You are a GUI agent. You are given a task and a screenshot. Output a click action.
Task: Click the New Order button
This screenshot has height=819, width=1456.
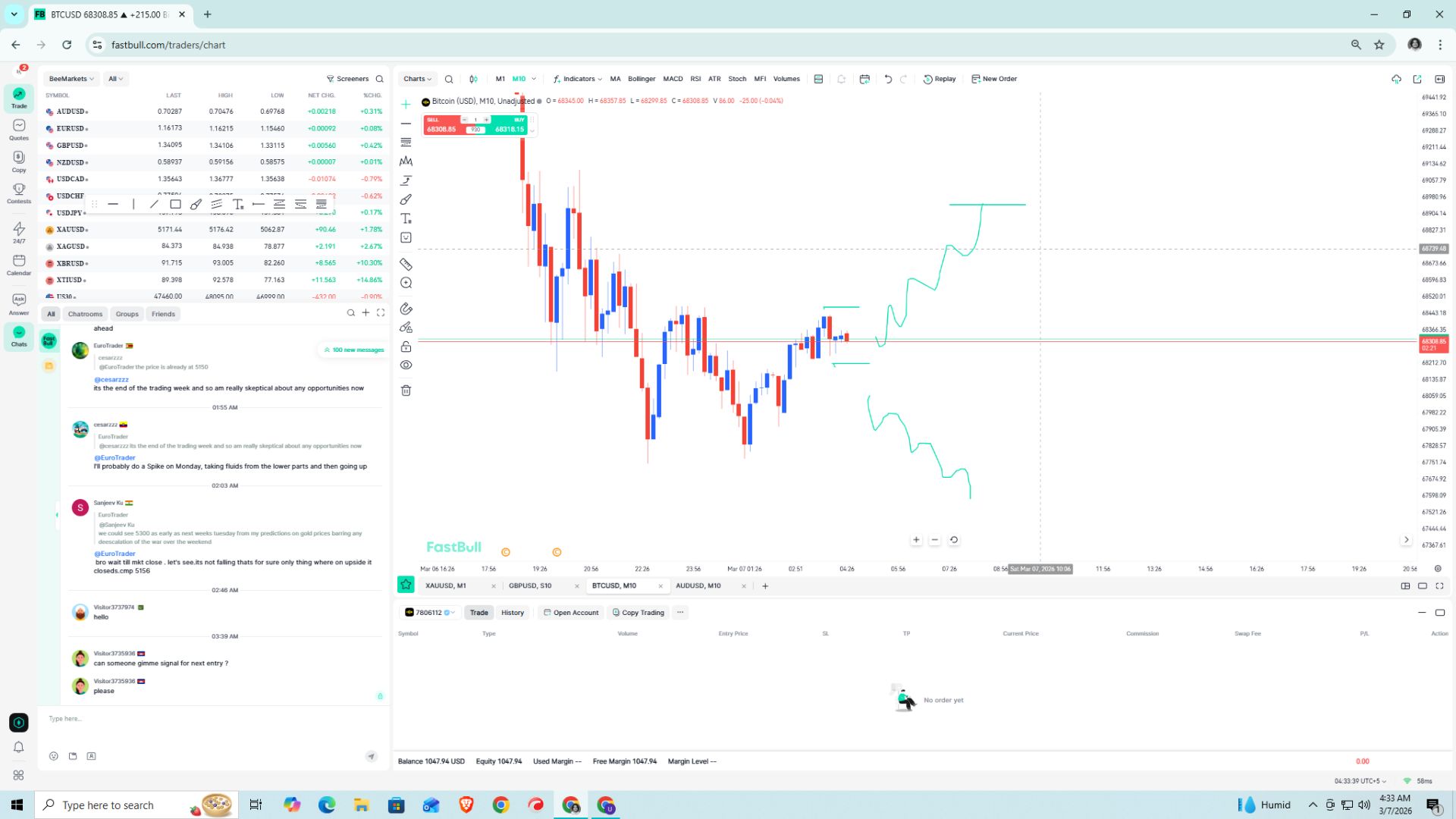coord(994,79)
